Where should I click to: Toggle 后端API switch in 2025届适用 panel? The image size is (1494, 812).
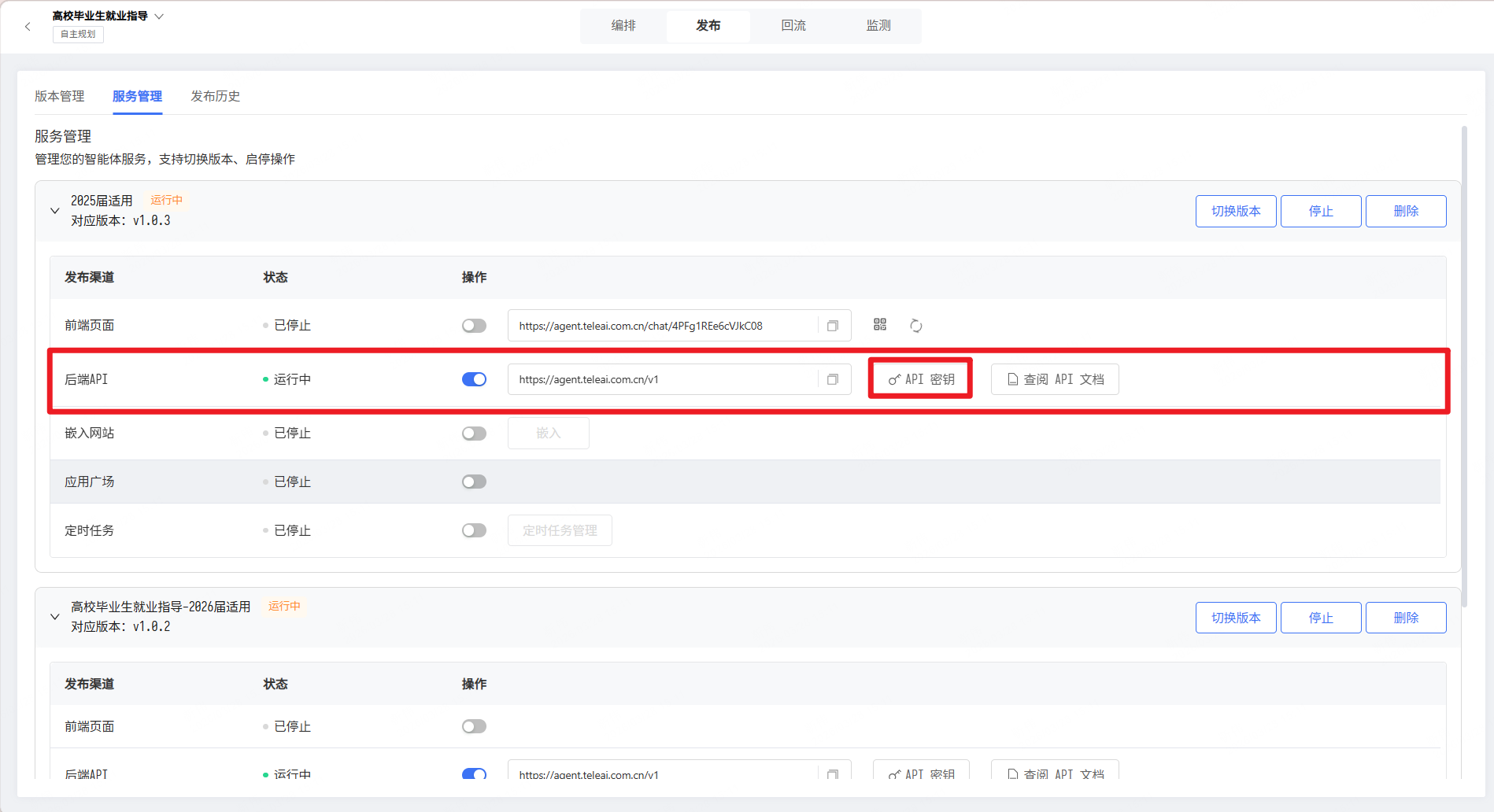click(x=474, y=379)
